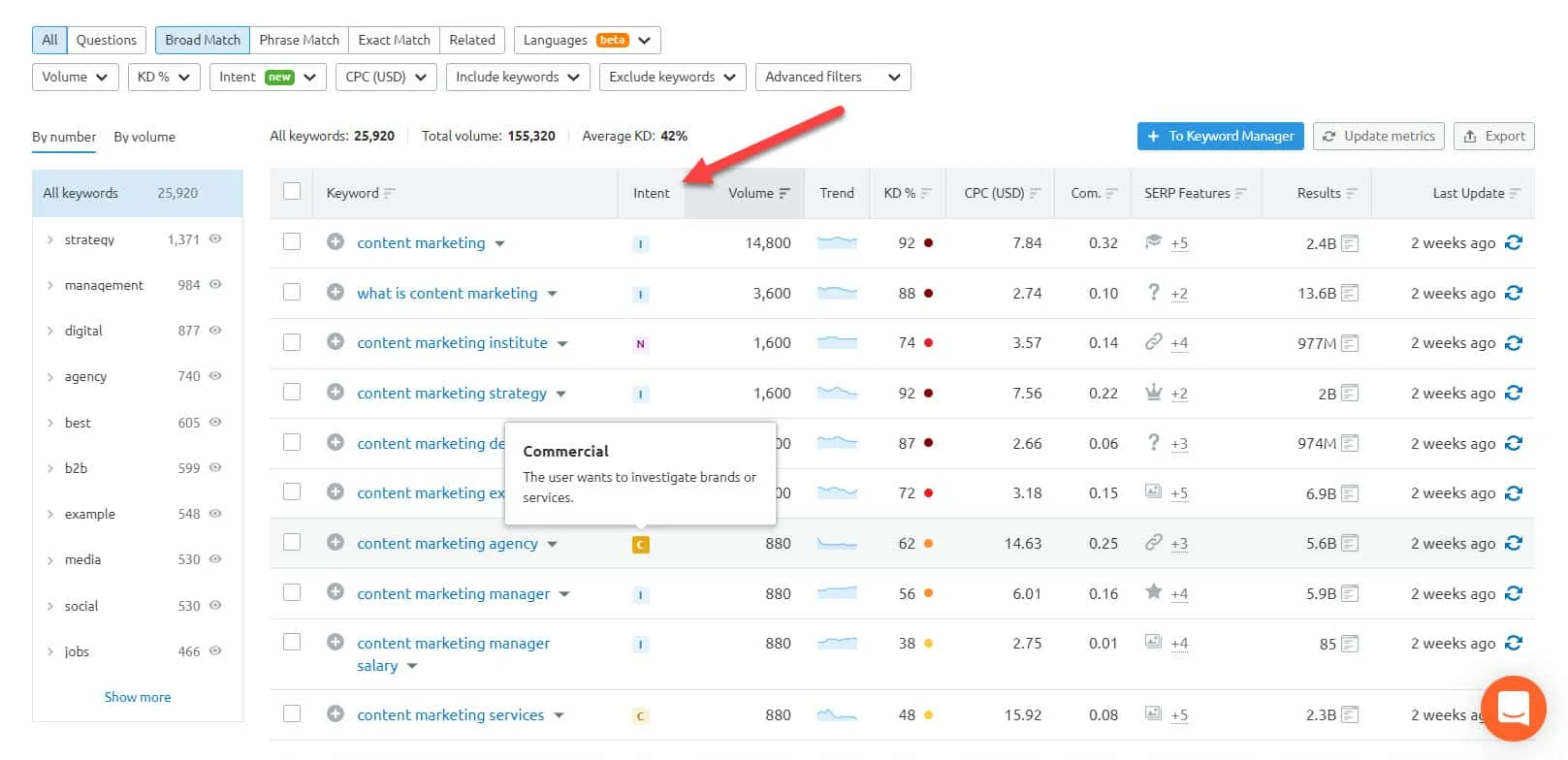Click Show more keyword groups link
The width and height of the screenshot is (1568, 760).
(x=138, y=697)
